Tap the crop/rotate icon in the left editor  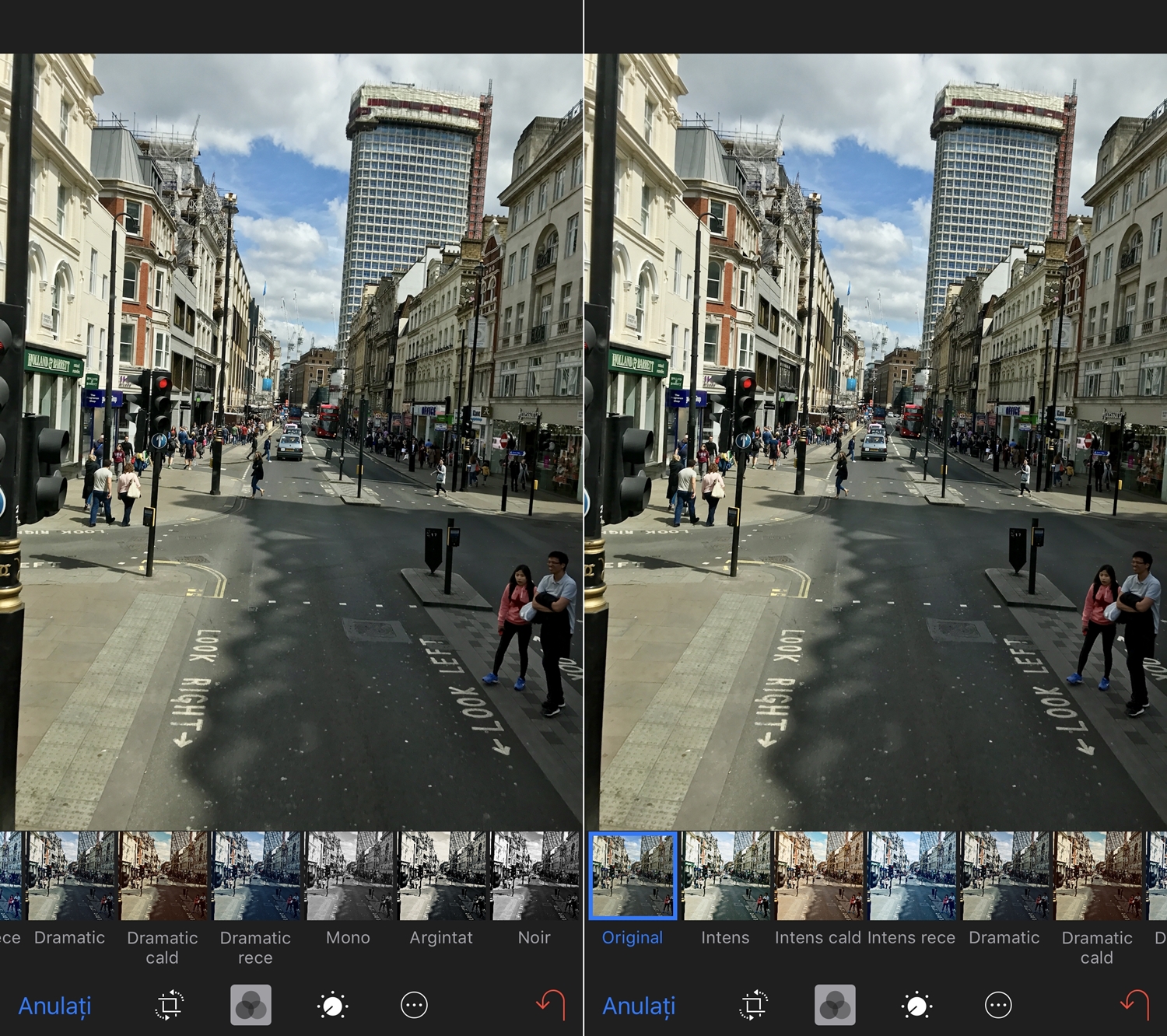click(x=169, y=1005)
